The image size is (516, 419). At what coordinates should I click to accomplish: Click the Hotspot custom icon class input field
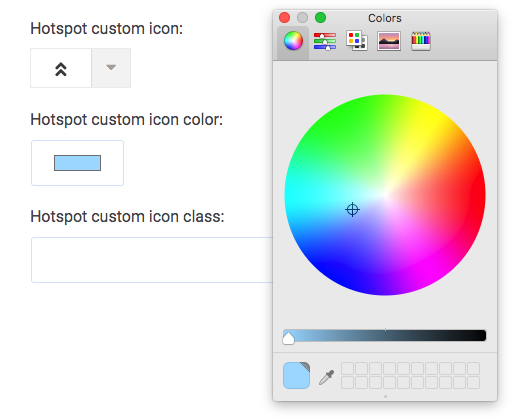[x=152, y=260]
